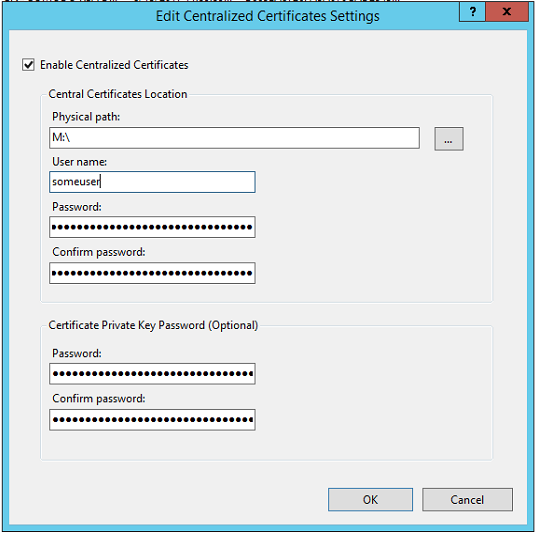Click the Password field under Central Certificates Location
This screenshot has width=536, height=533.
(x=152, y=227)
